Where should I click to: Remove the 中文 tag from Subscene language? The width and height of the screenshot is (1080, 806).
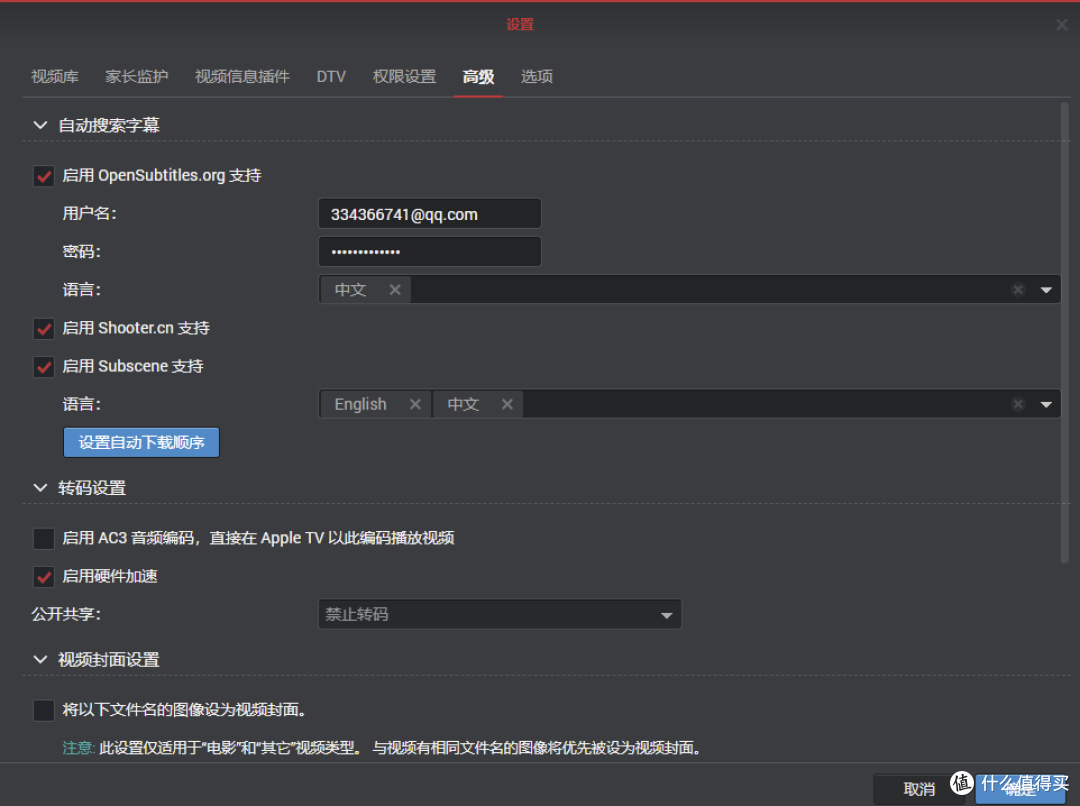[507, 404]
